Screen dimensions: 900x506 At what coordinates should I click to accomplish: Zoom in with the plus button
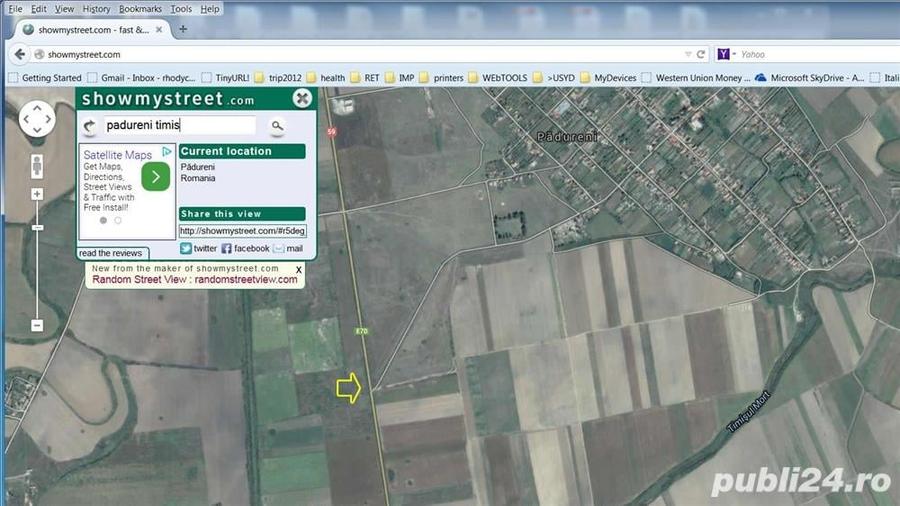tap(37, 194)
